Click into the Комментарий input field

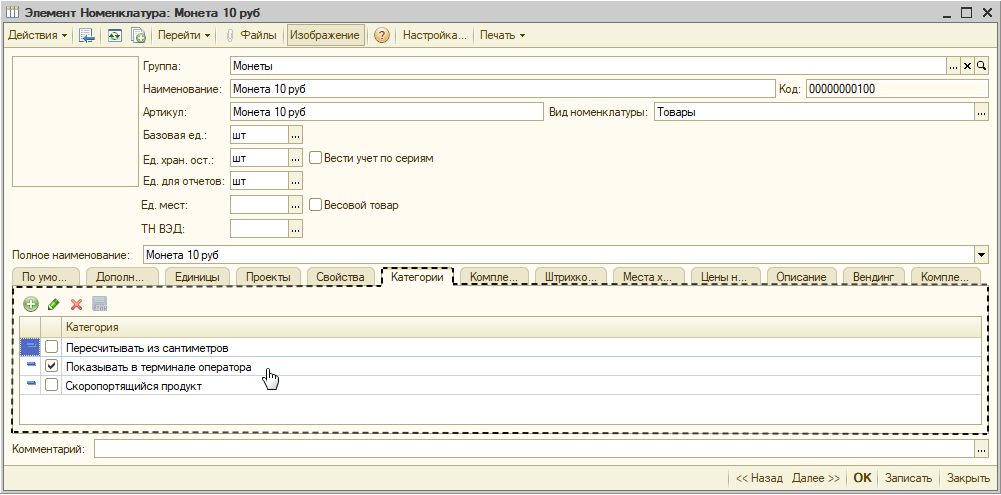pyautogui.click(x=534, y=450)
